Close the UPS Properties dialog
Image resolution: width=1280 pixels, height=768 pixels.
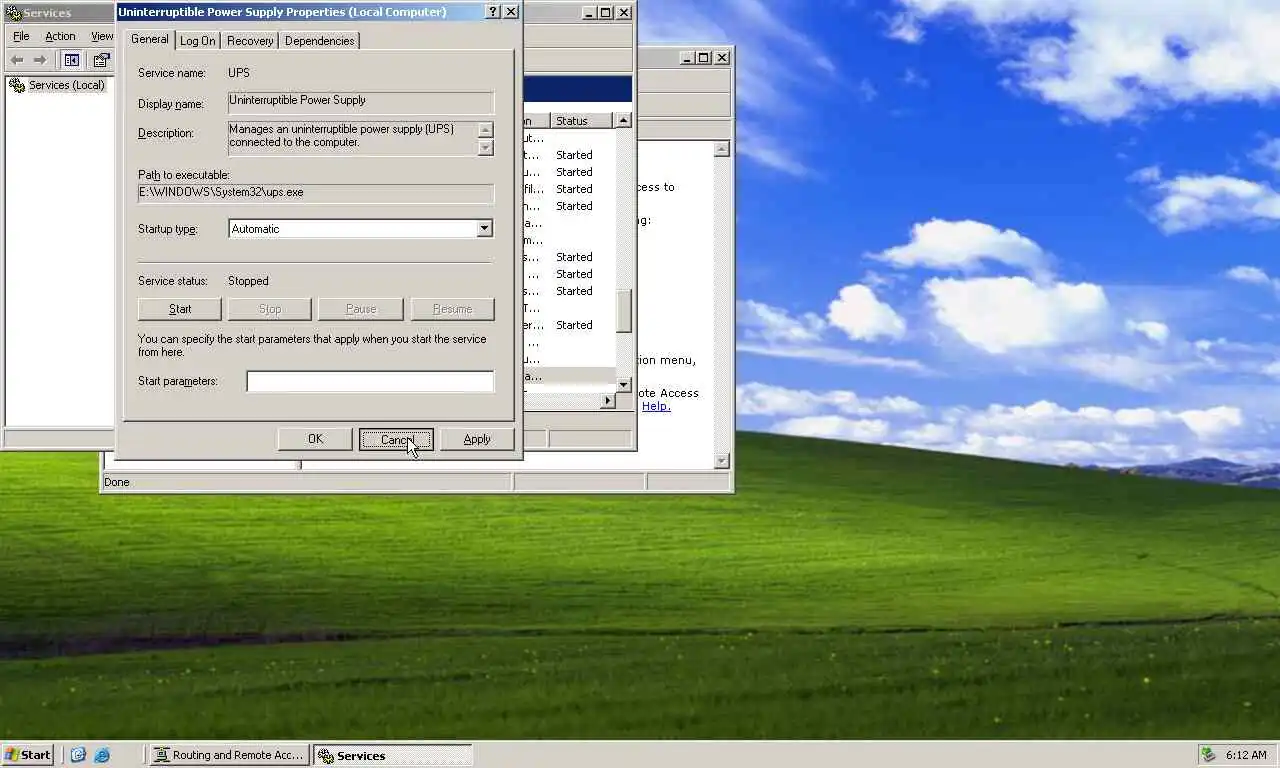(x=511, y=12)
